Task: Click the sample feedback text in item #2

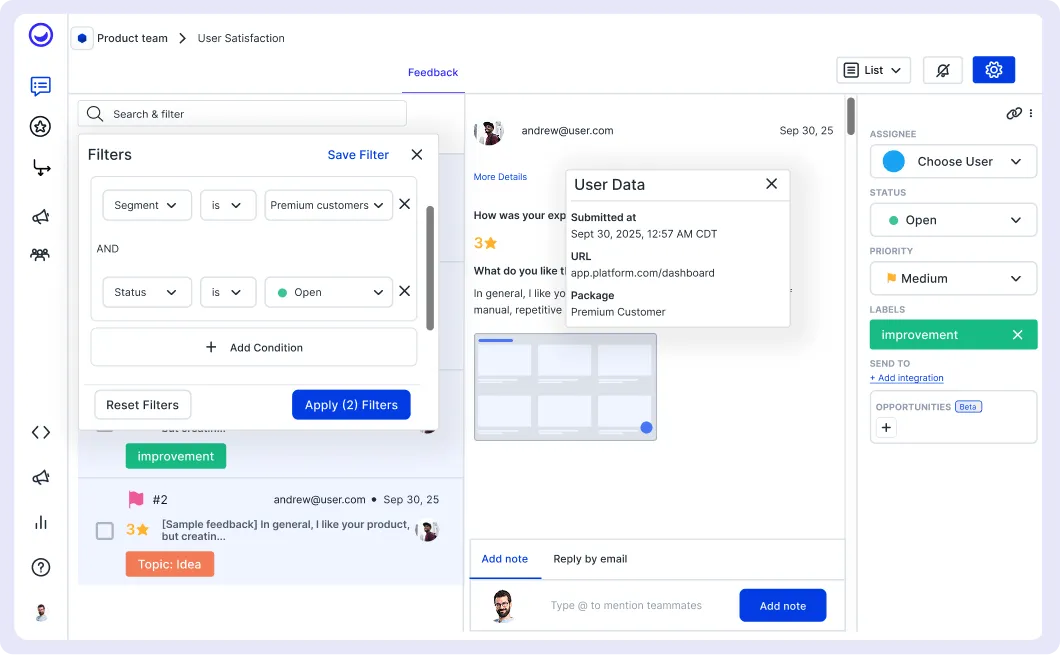Action: click(285, 530)
